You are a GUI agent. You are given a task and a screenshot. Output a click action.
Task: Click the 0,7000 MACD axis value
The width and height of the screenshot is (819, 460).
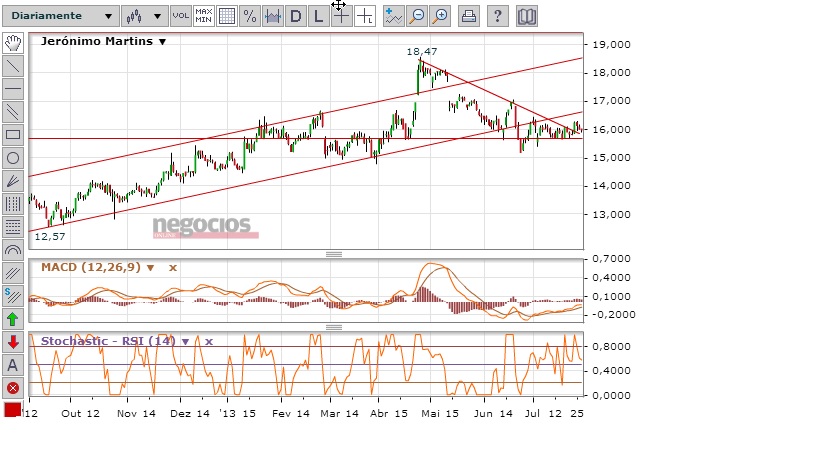click(x=611, y=259)
